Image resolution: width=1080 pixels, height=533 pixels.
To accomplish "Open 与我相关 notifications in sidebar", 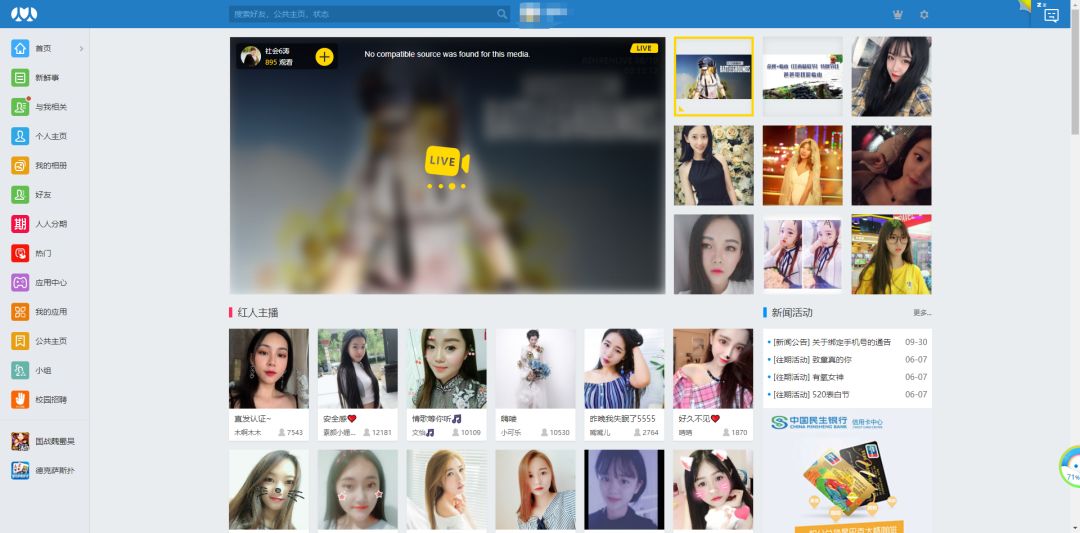I will 20,107.
